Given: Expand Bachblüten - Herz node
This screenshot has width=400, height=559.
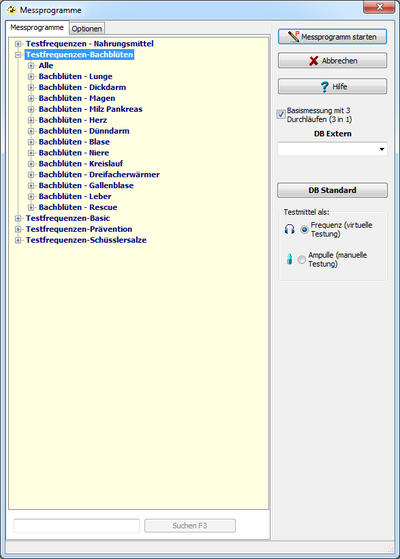Looking at the screenshot, I should 31,120.
